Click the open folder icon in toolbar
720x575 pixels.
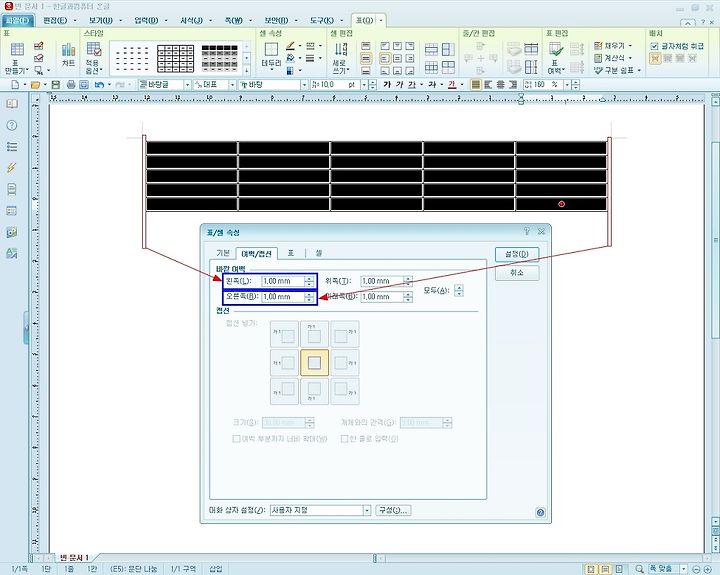(x=35, y=85)
